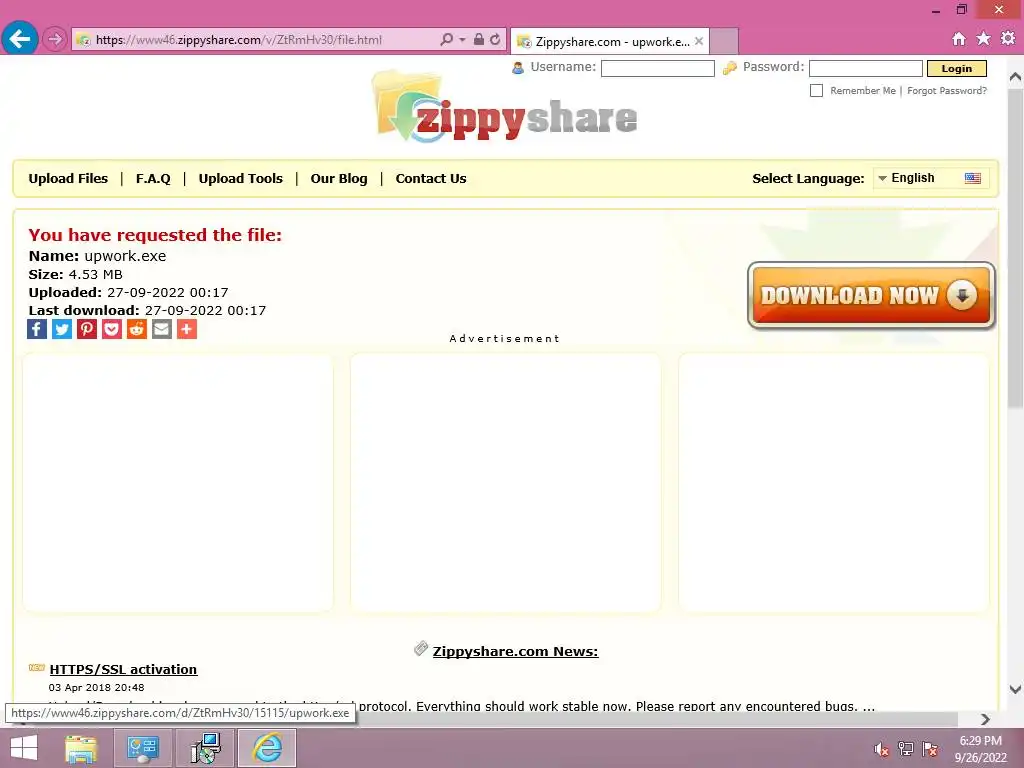Click the muted volume tray icon
Screen dimensions: 1024x768
[882, 749]
